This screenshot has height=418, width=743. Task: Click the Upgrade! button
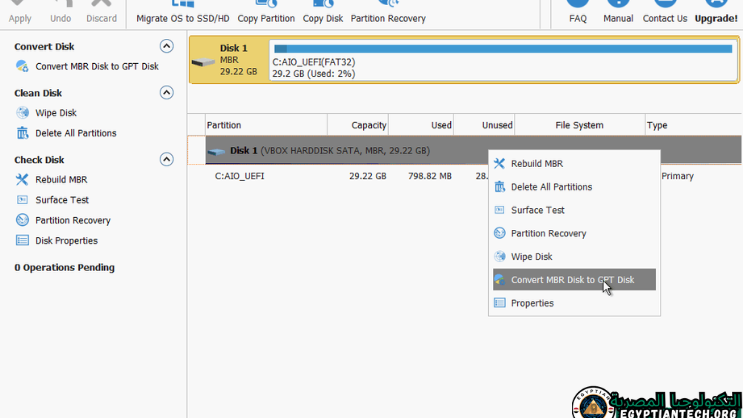tap(716, 12)
